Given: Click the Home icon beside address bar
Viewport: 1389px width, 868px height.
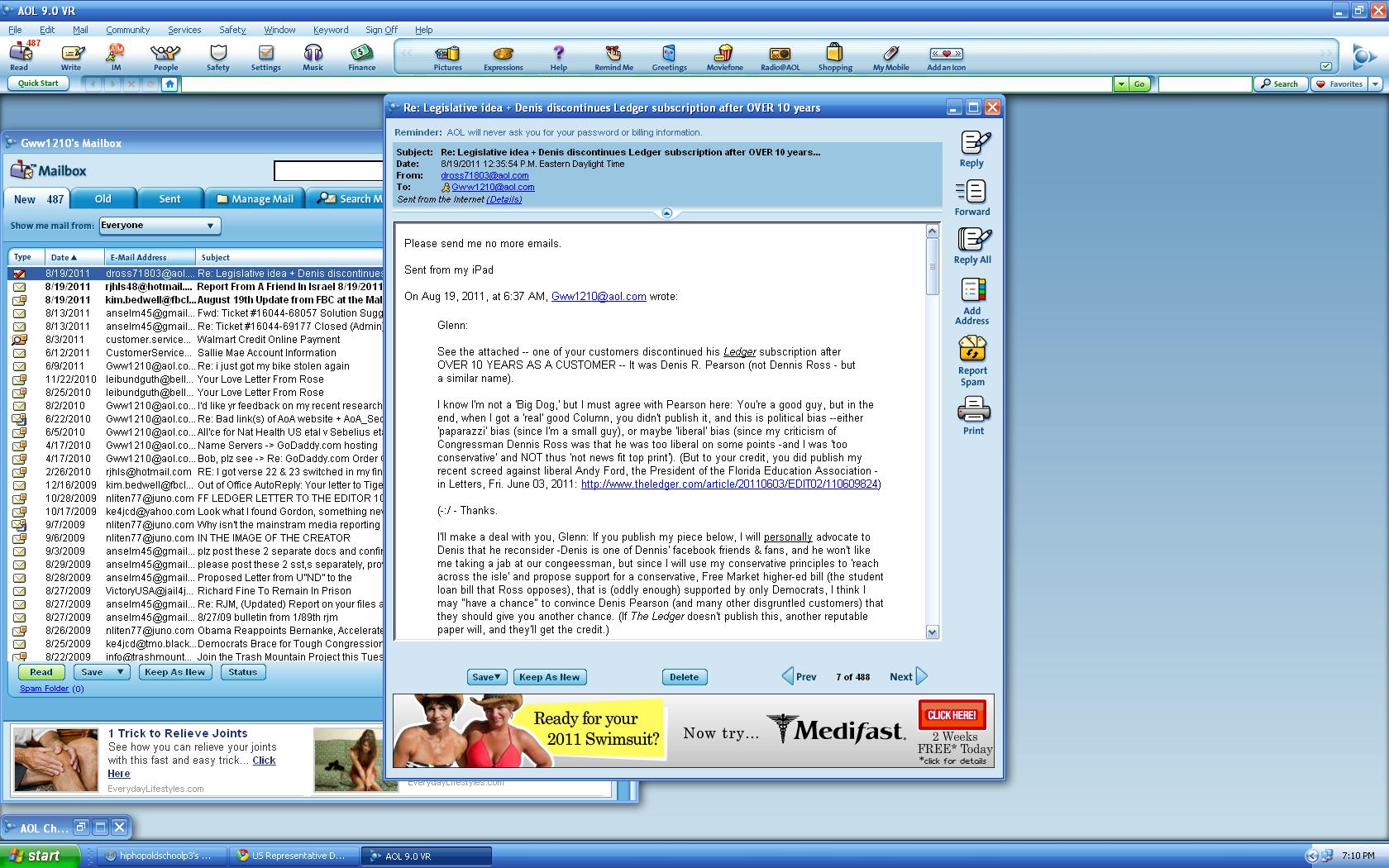Looking at the screenshot, I should tap(169, 83).
